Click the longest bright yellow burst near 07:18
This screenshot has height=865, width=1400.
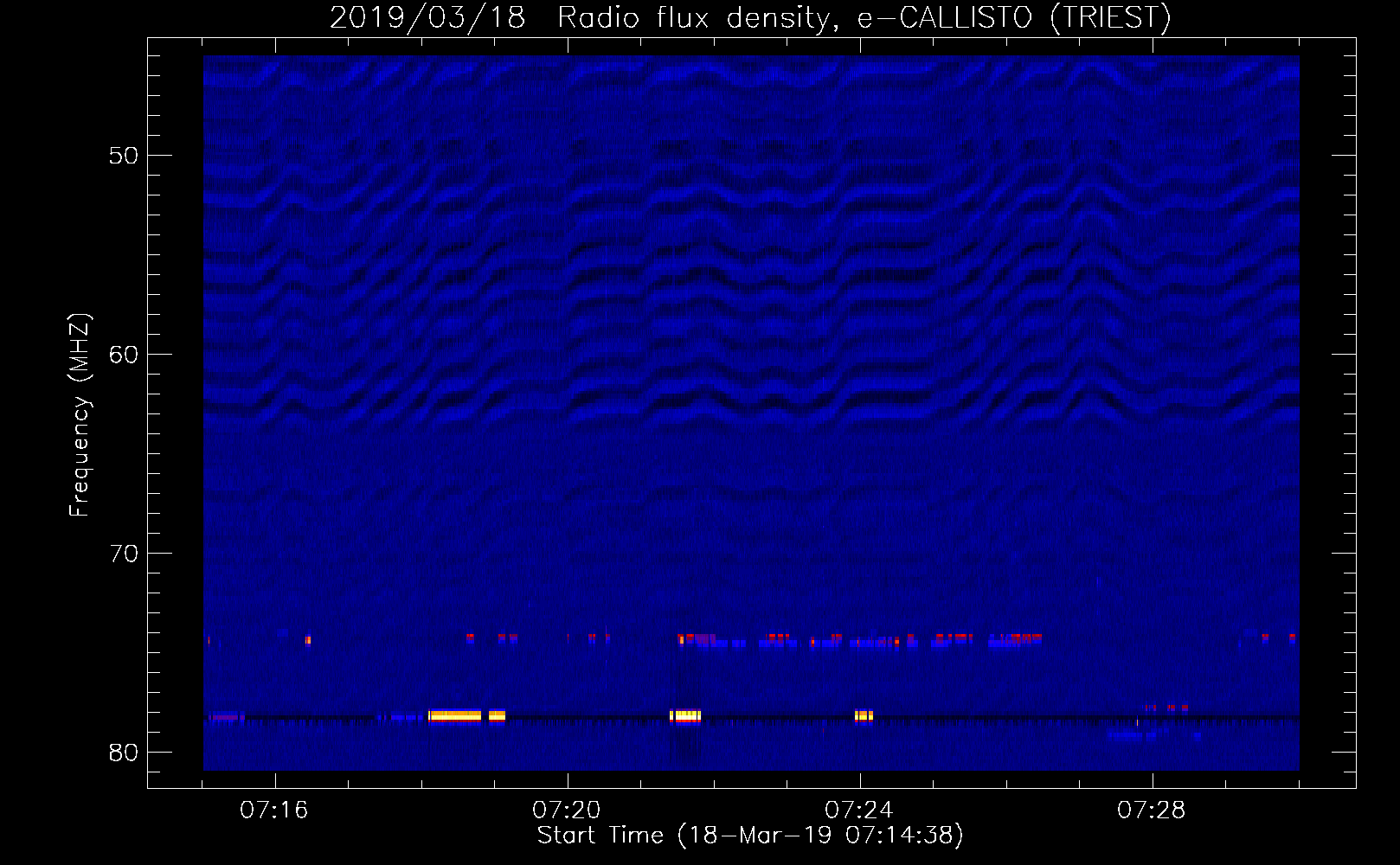coord(455,715)
